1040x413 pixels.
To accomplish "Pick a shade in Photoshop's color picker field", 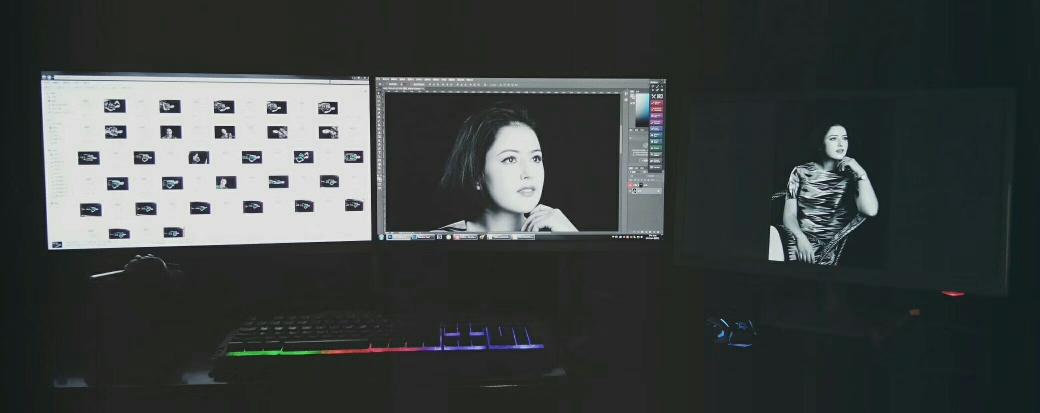I will point(642,110).
